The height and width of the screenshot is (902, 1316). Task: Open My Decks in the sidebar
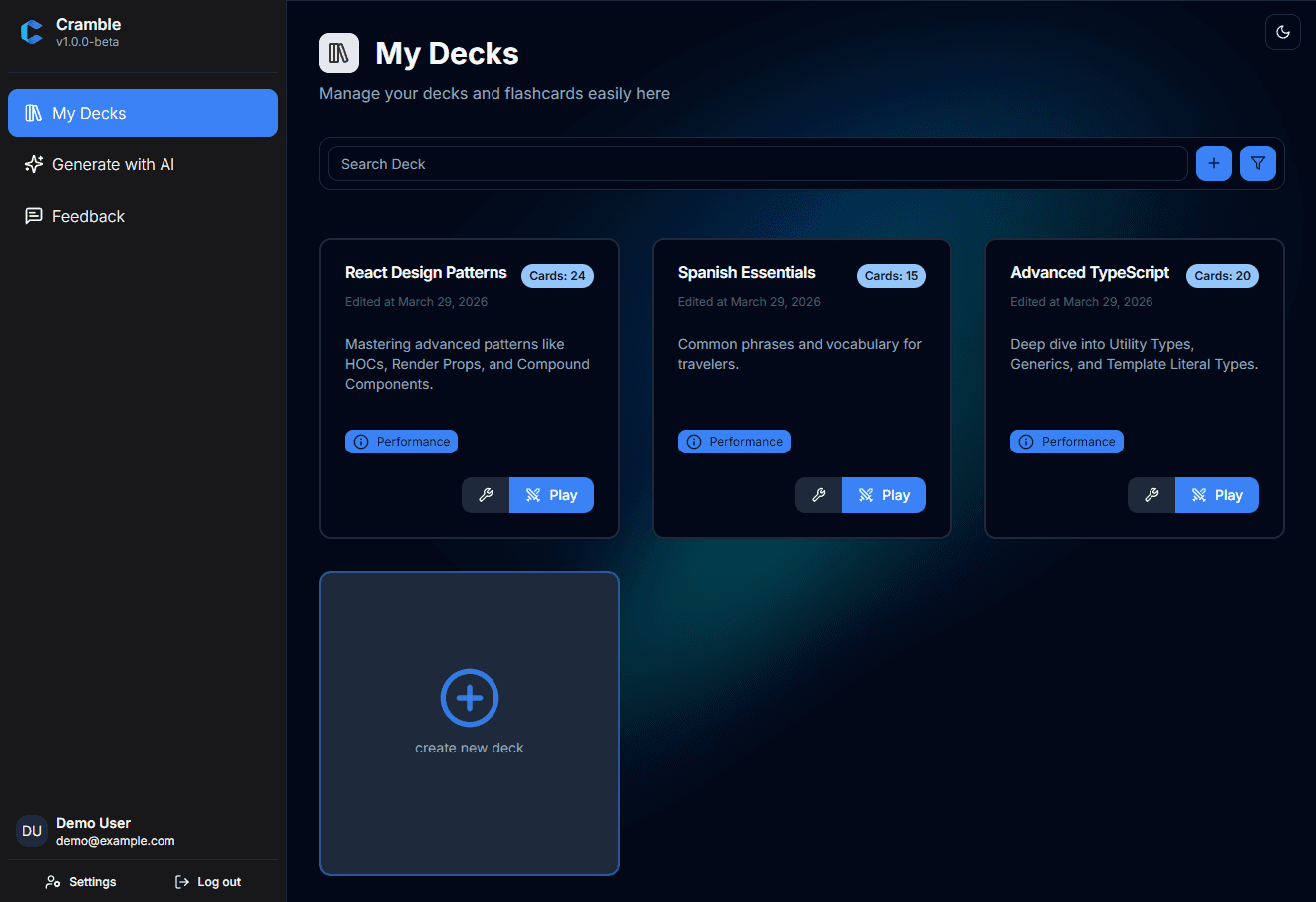pos(143,113)
